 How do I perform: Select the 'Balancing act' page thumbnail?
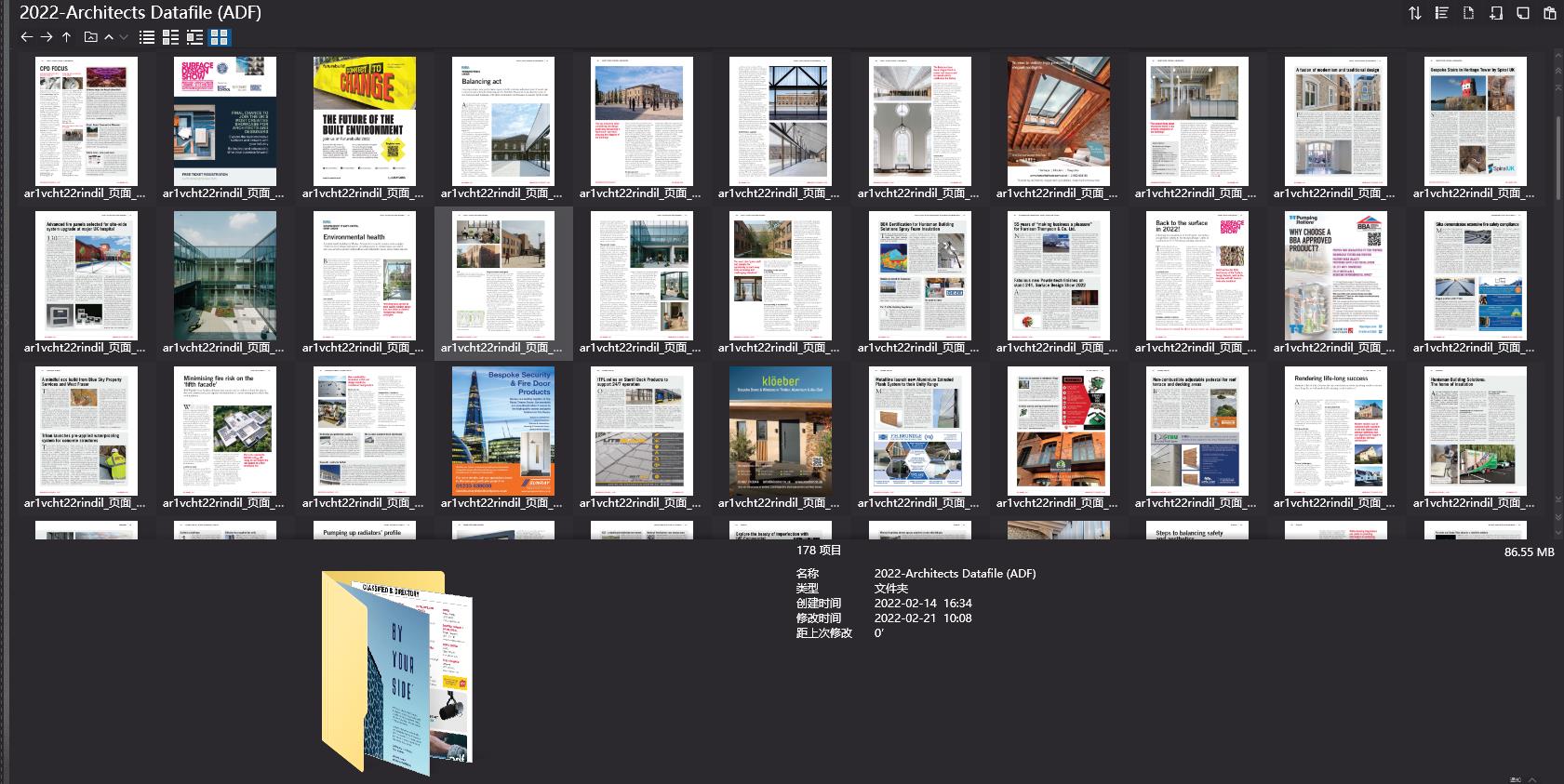pos(503,121)
